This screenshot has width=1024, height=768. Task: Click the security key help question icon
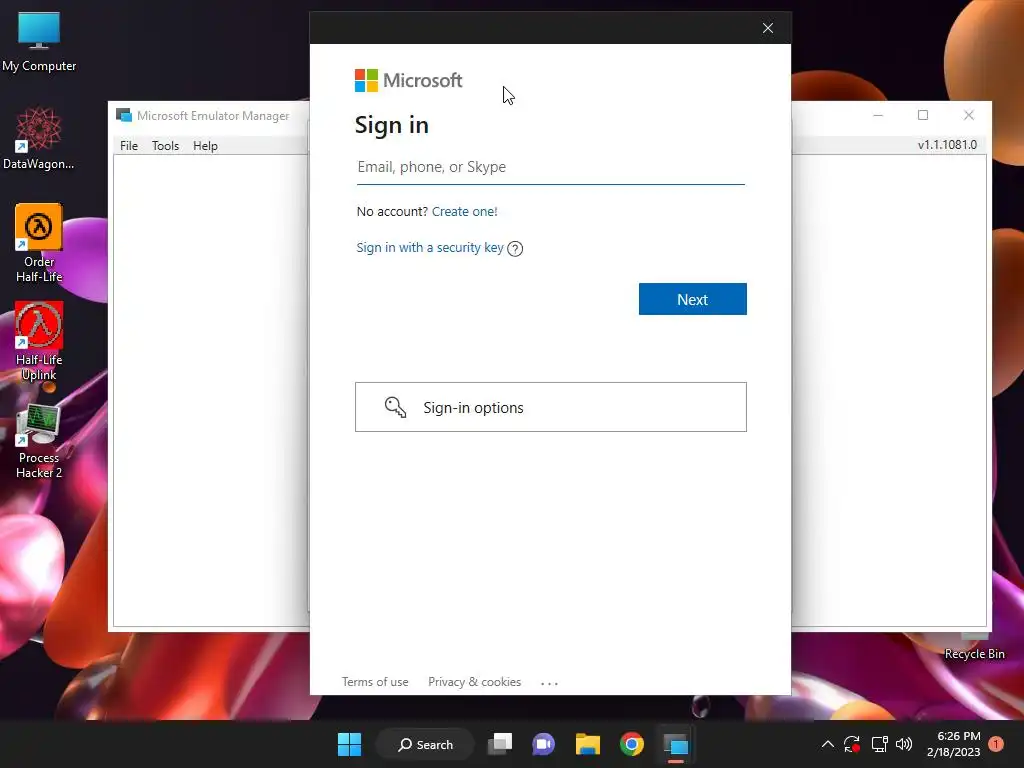pyautogui.click(x=515, y=249)
